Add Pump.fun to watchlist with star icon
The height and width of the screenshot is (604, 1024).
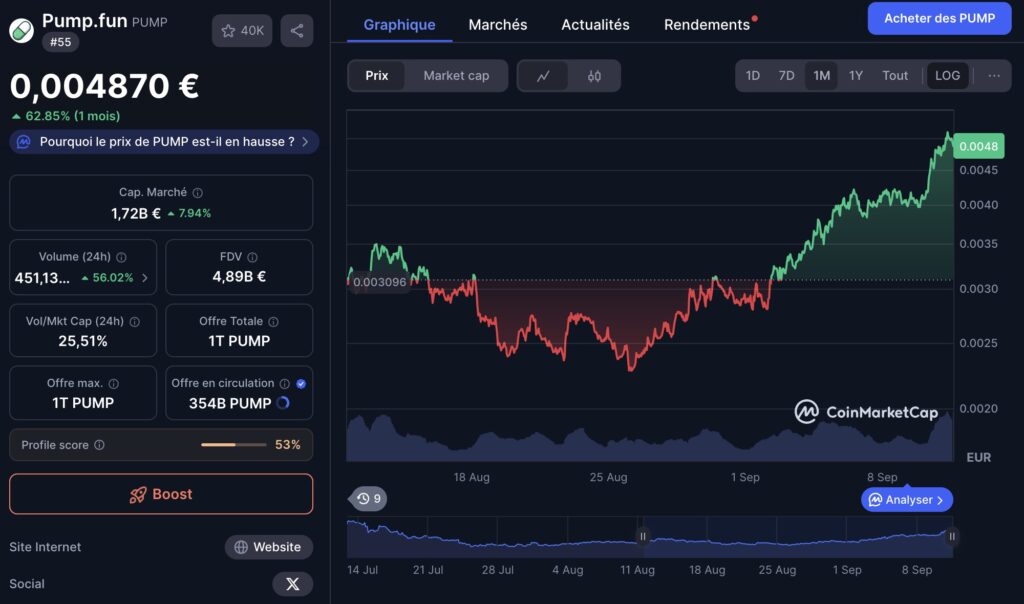tap(242, 31)
